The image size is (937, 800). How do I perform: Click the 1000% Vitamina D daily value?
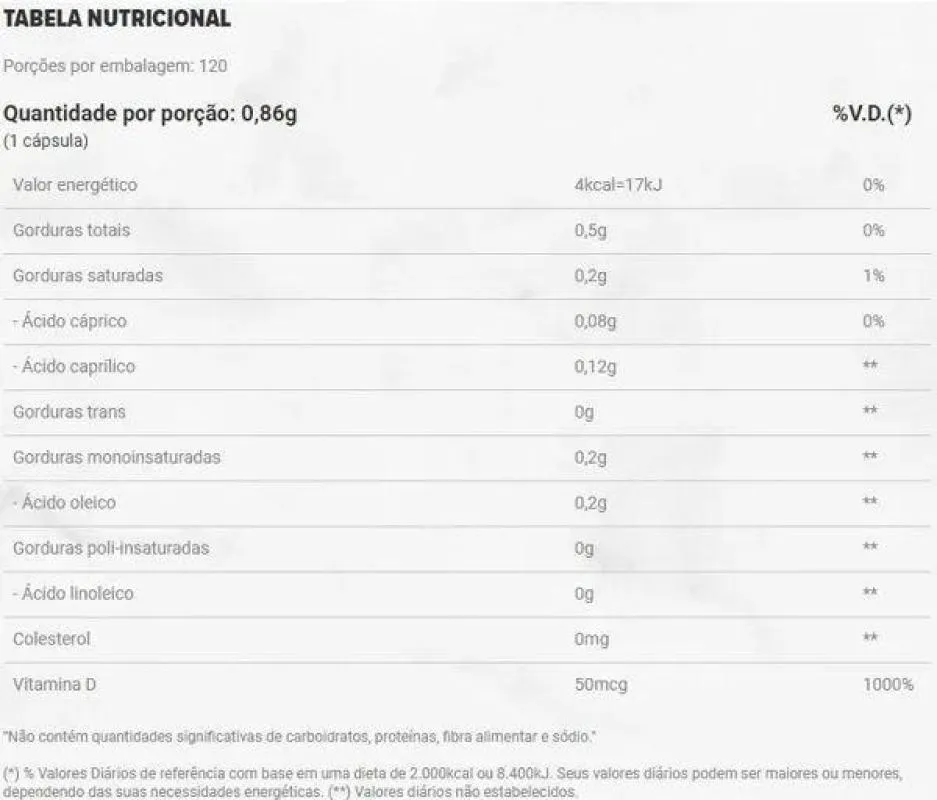[888, 684]
